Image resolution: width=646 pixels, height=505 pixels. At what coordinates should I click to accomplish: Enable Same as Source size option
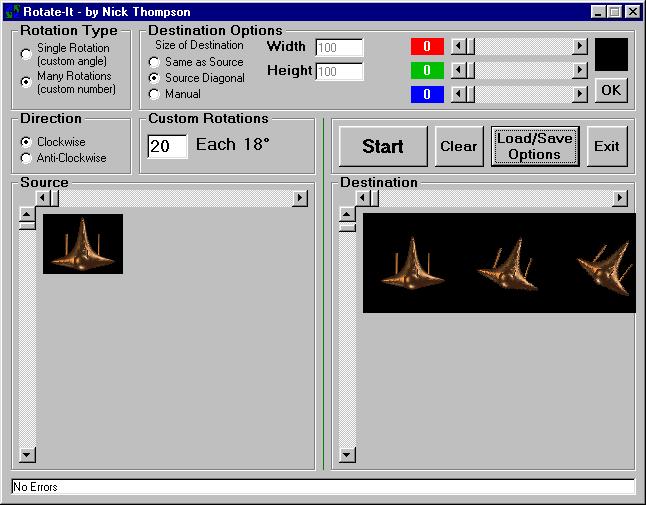(x=154, y=62)
